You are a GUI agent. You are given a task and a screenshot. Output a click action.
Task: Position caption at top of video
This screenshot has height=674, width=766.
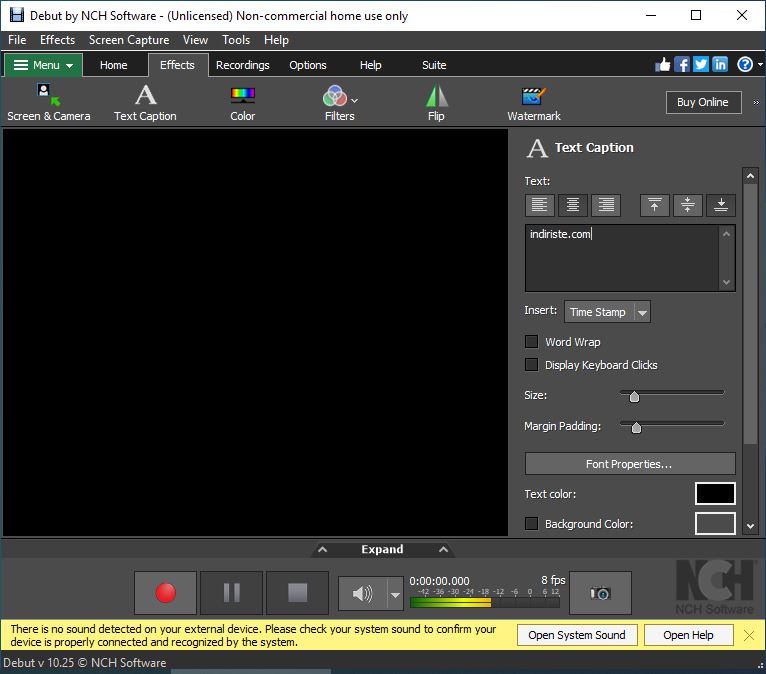[655, 205]
